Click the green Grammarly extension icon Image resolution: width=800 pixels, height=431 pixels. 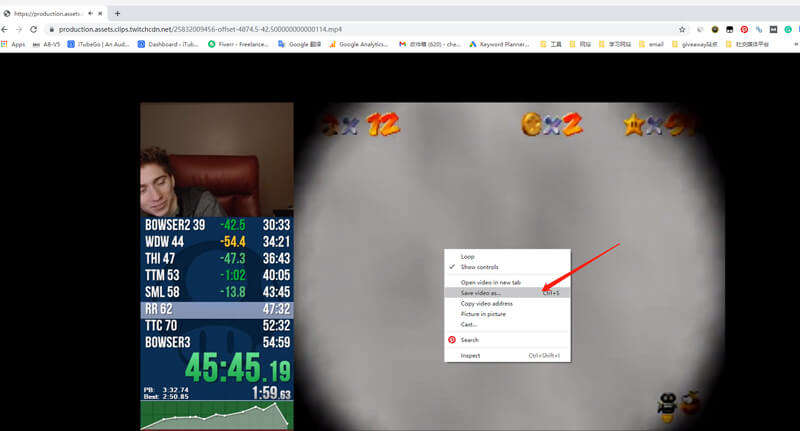(x=788, y=30)
